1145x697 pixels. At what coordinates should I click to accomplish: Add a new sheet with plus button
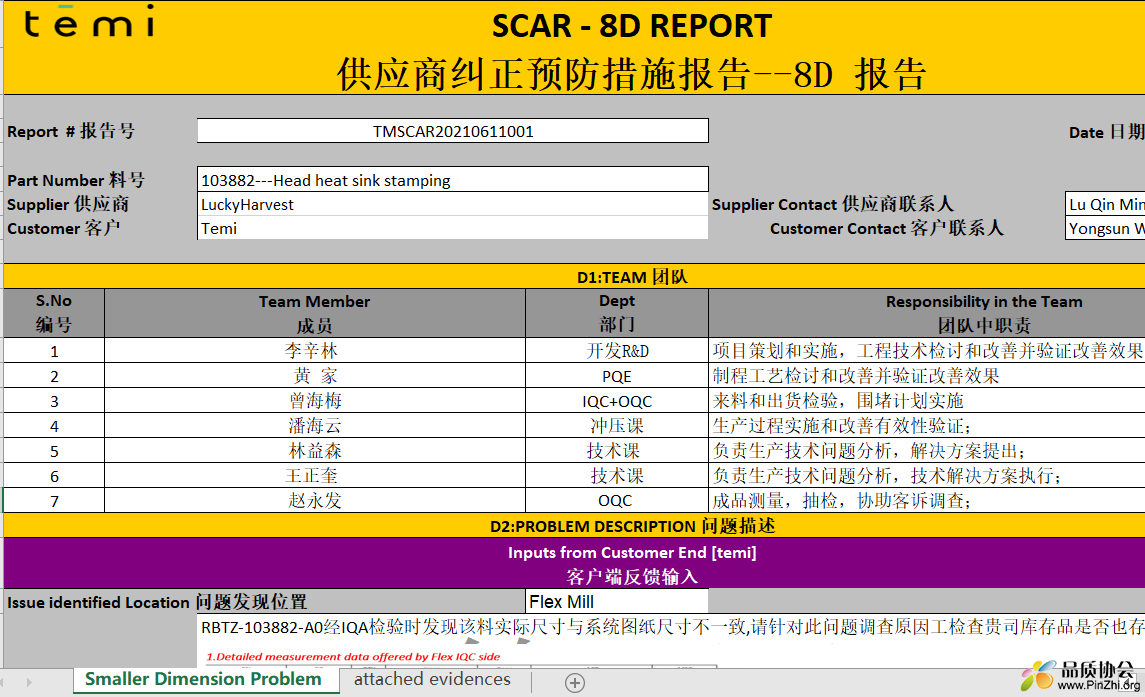(575, 682)
